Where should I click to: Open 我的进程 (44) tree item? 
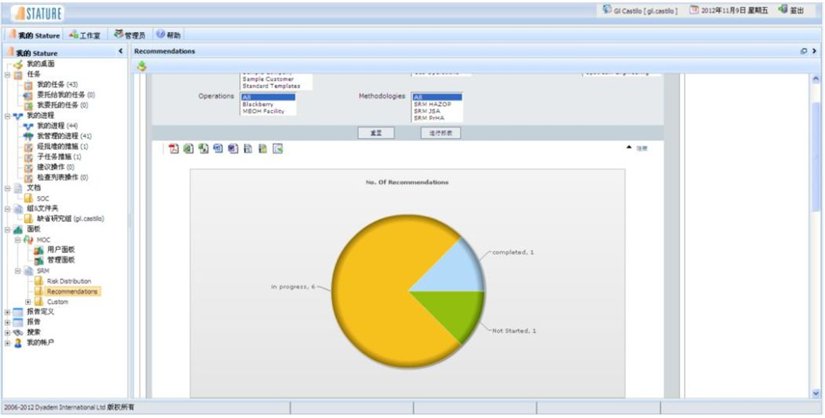pos(57,126)
